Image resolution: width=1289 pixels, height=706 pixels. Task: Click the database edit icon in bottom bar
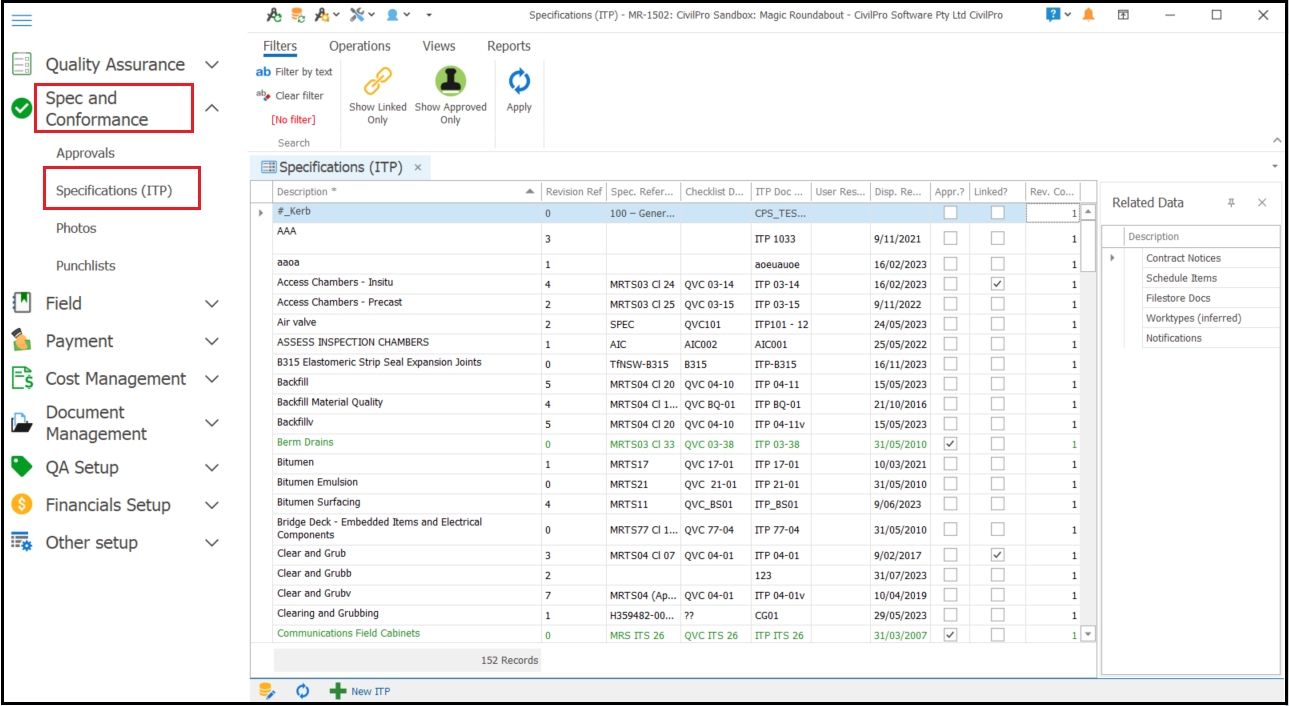point(267,691)
